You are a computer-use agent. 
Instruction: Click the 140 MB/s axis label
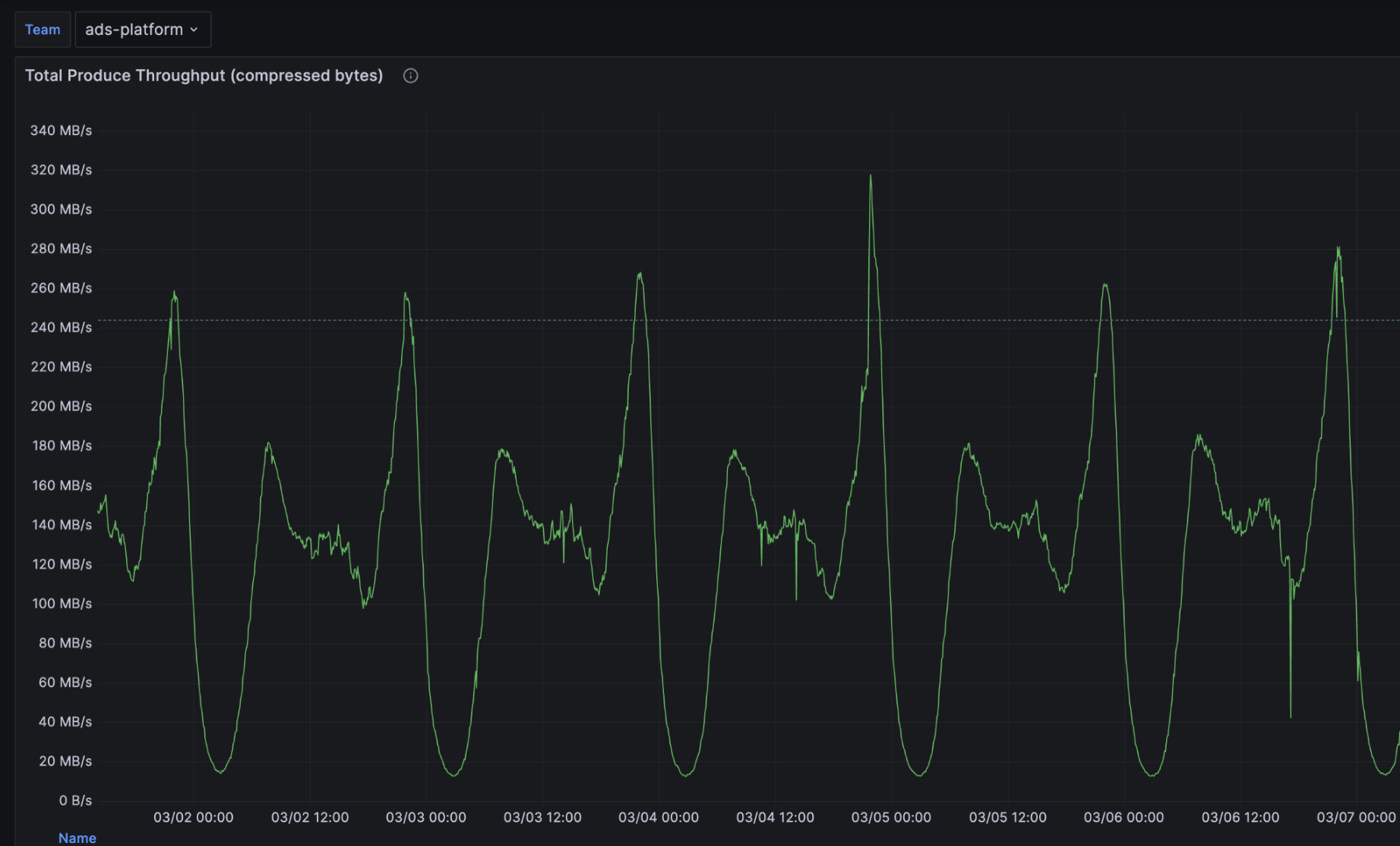click(x=62, y=525)
